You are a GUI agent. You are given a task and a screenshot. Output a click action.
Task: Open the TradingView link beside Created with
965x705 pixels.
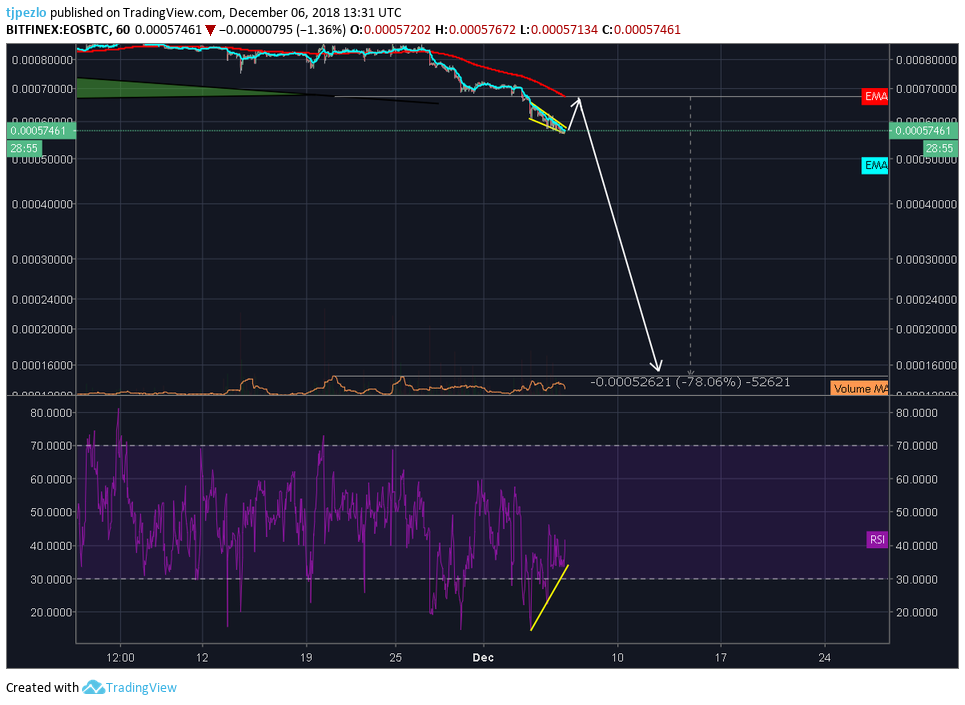pos(141,687)
